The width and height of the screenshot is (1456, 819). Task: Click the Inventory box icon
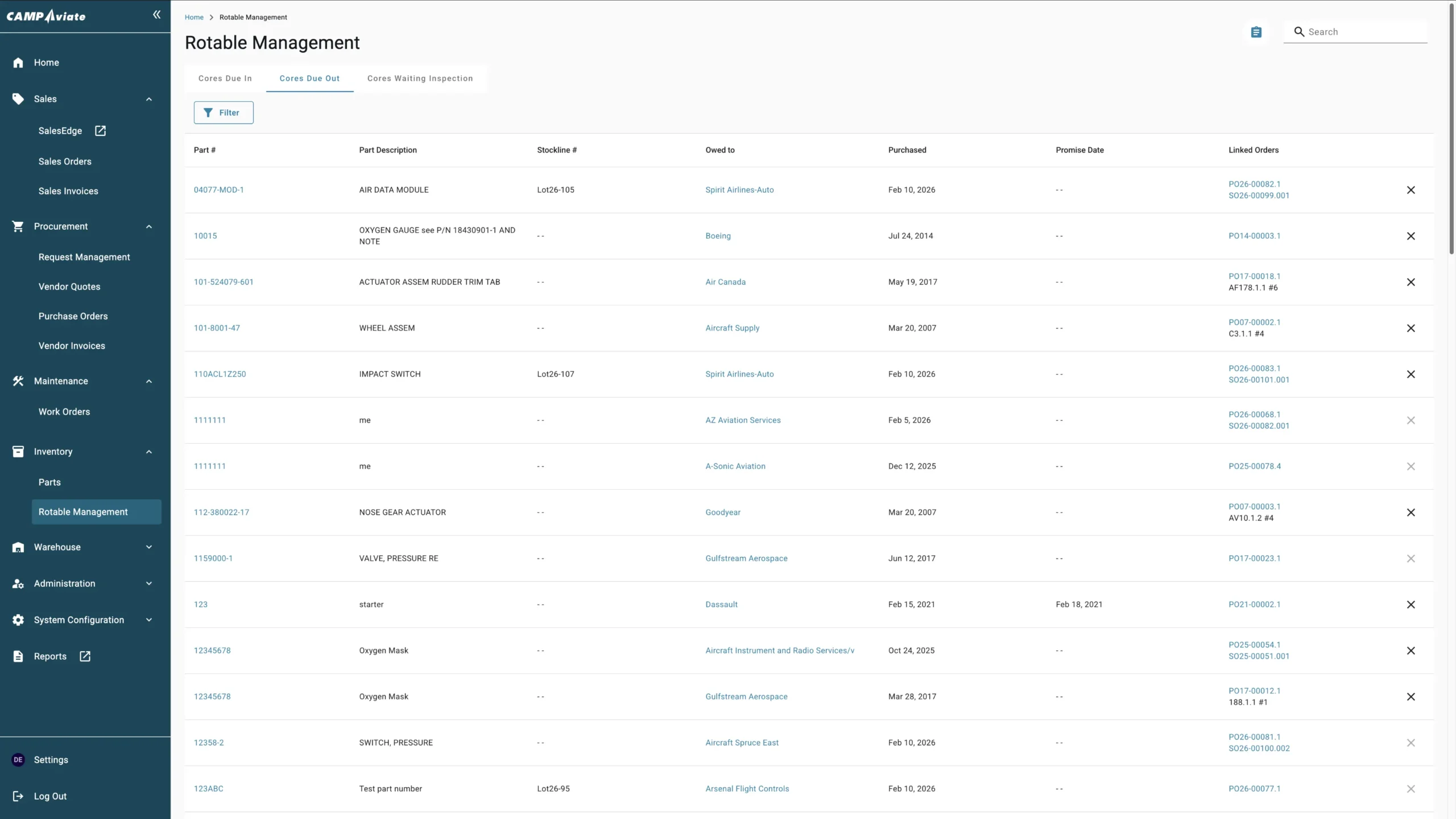pos(18,452)
